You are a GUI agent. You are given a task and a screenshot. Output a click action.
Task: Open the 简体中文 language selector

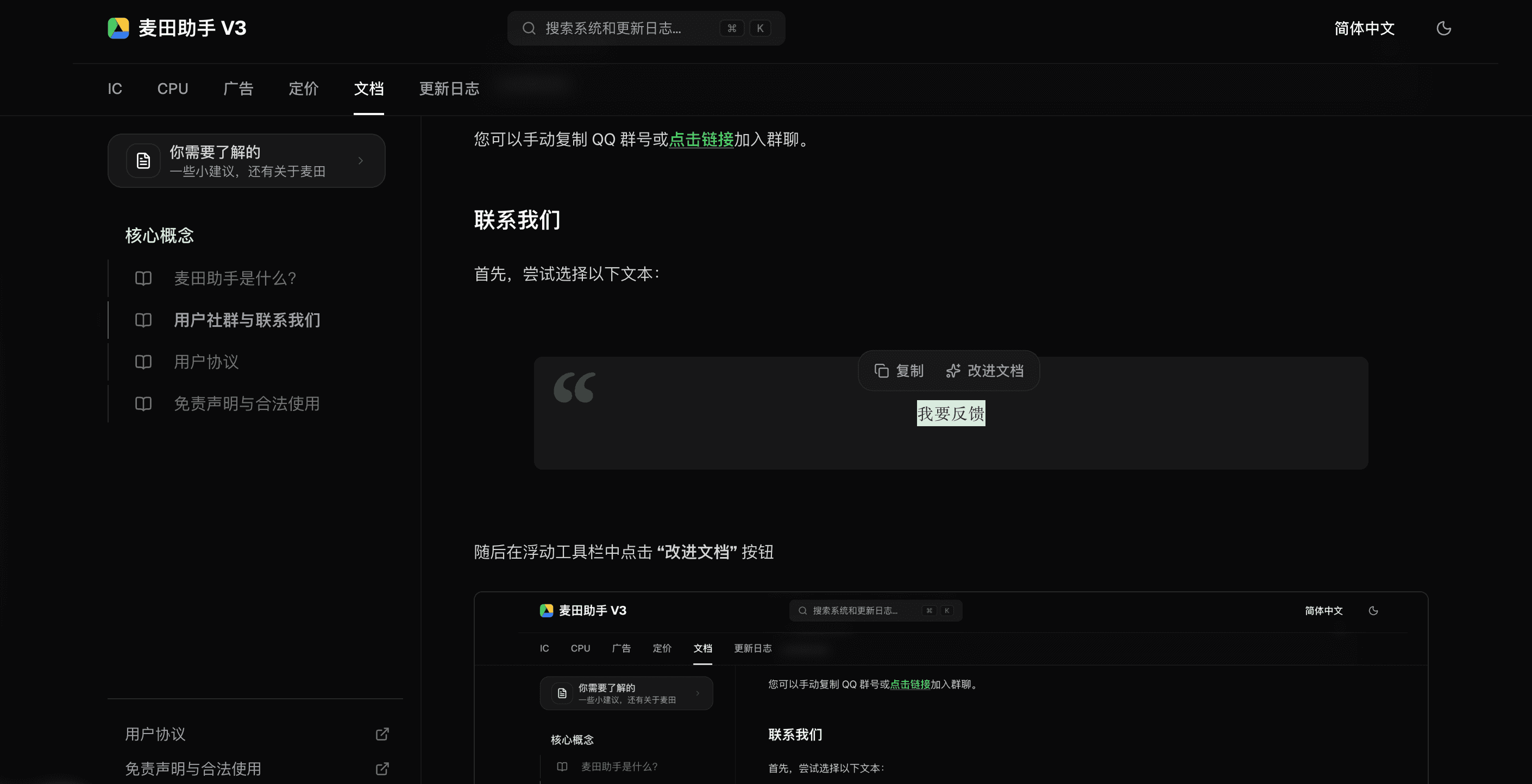[x=1364, y=28]
